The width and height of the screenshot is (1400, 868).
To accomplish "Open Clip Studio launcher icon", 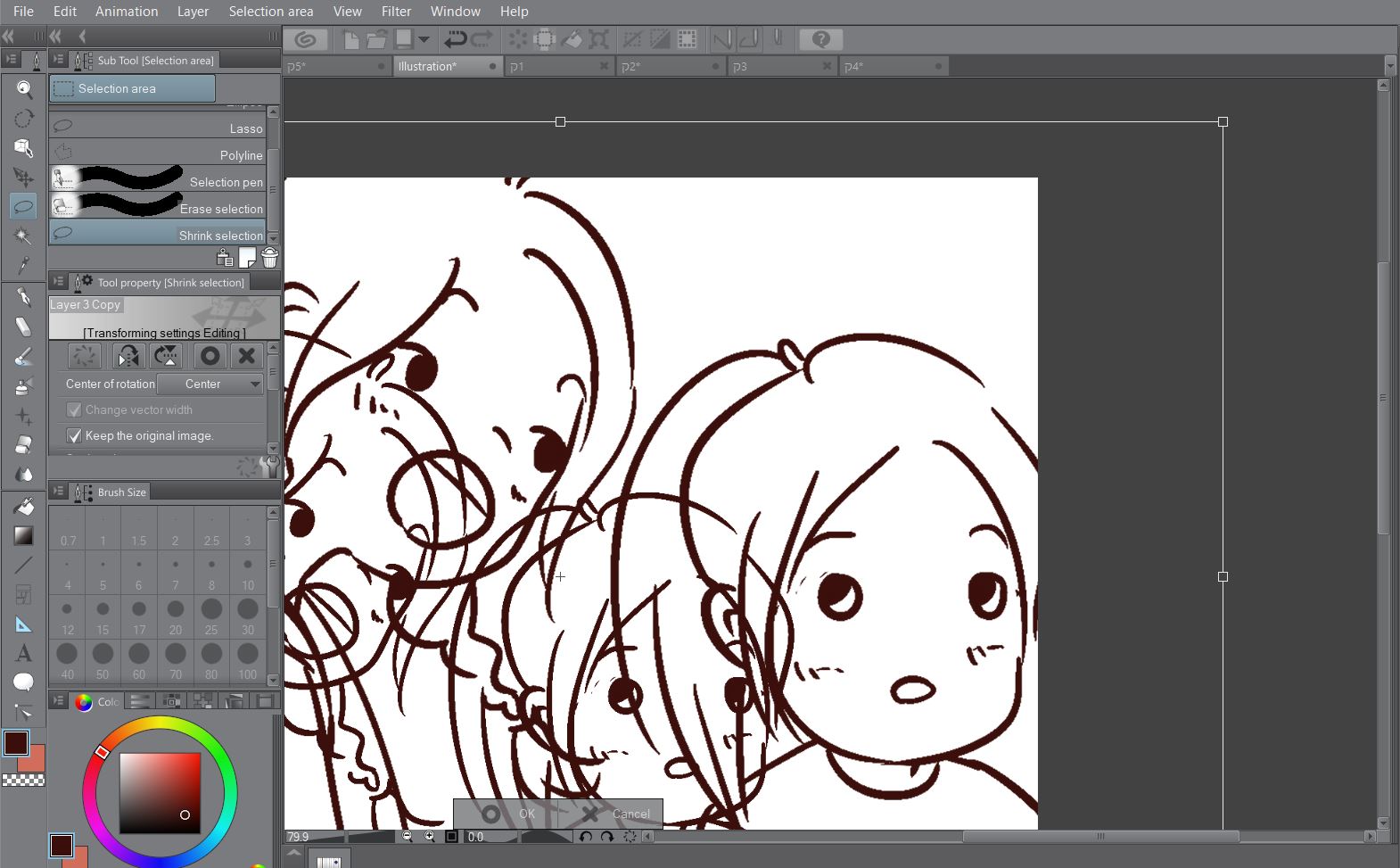I will click(306, 39).
